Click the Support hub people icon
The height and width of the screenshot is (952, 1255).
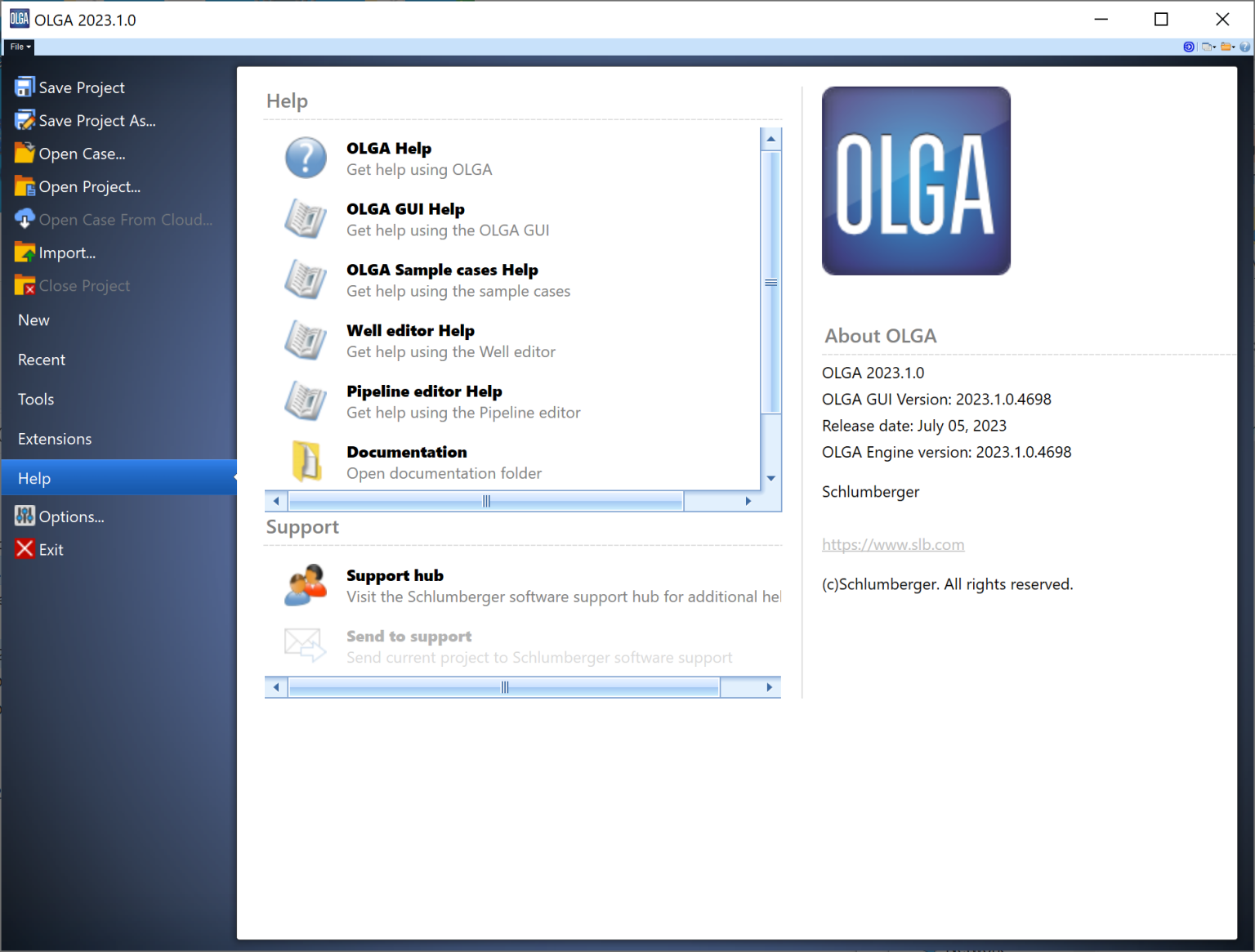coord(305,585)
